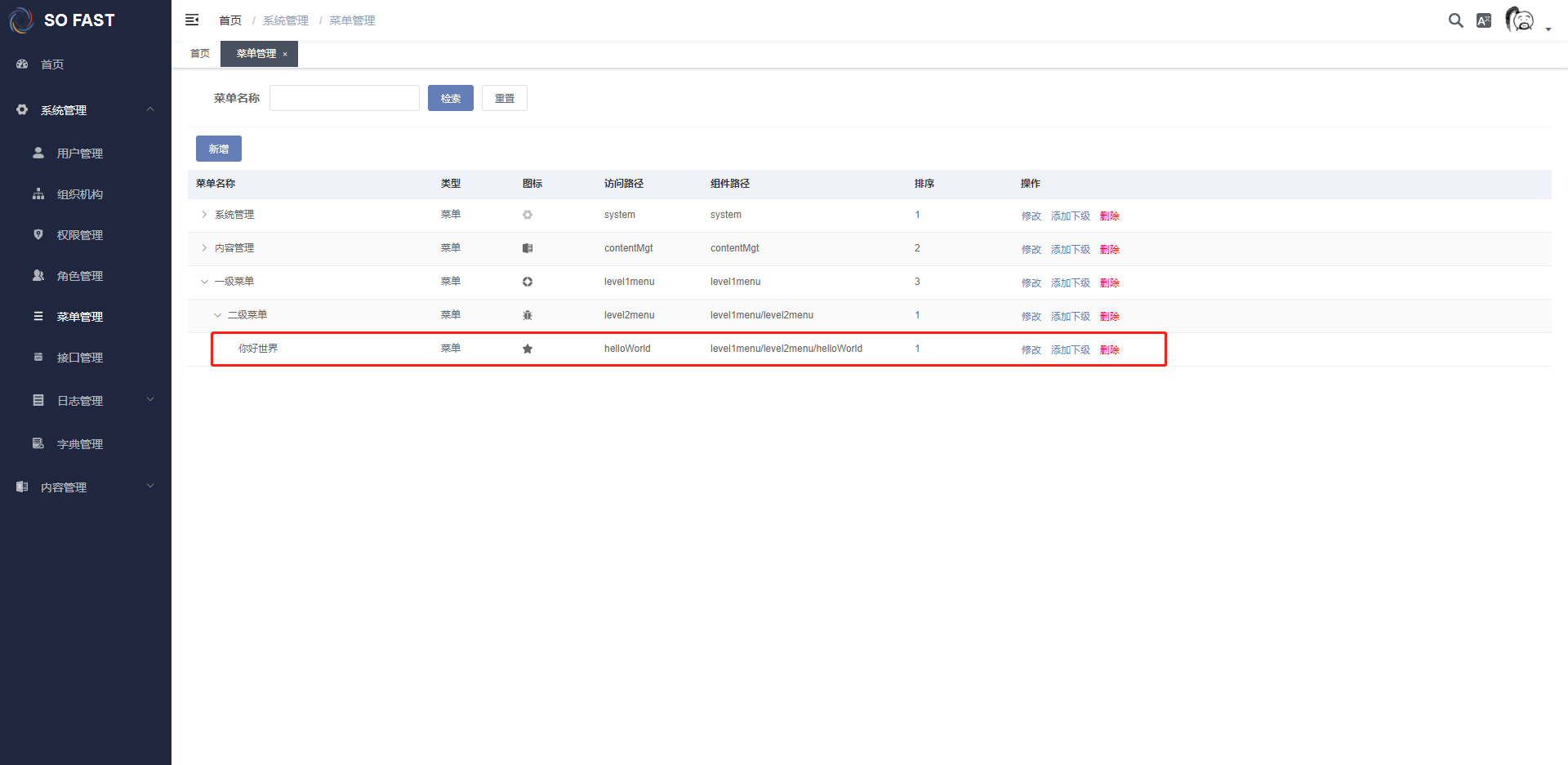The image size is (1568, 765).
Task: Click the search magnifier icon in header
Action: click(1455, 20)
